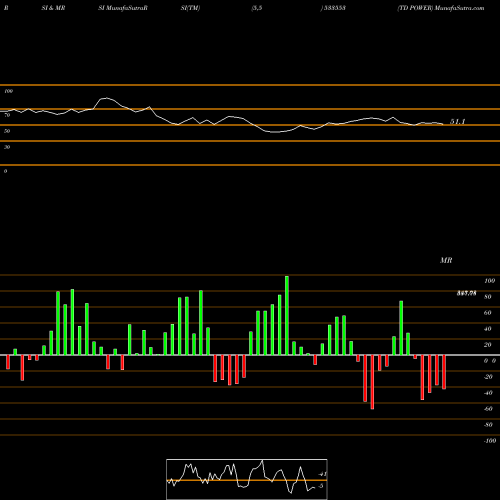Click the MR axis label -80
This screenshot has width=500, height=500.
(x=488, y=425)
